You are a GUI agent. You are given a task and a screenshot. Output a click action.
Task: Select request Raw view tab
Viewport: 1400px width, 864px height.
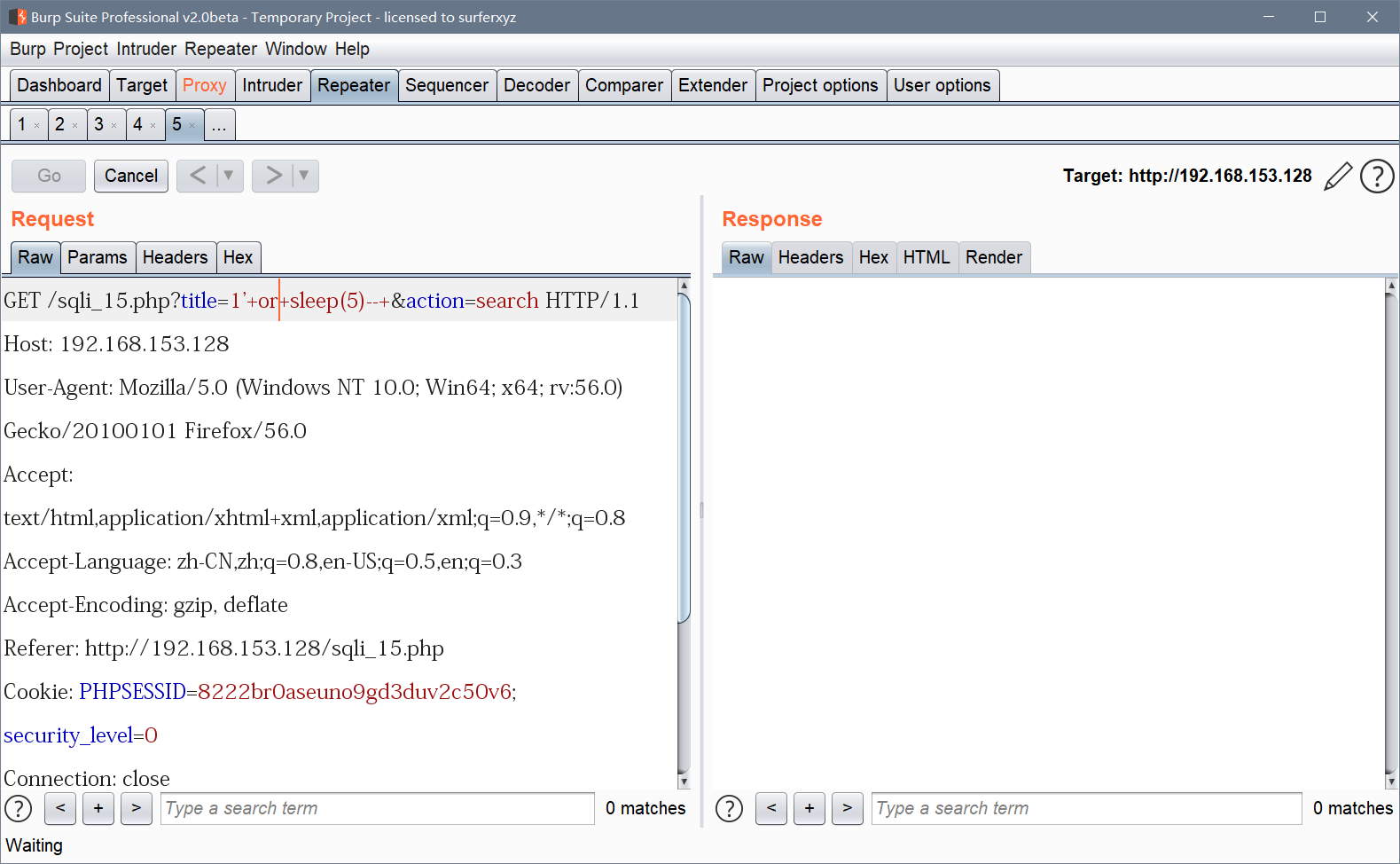[35, 257]
